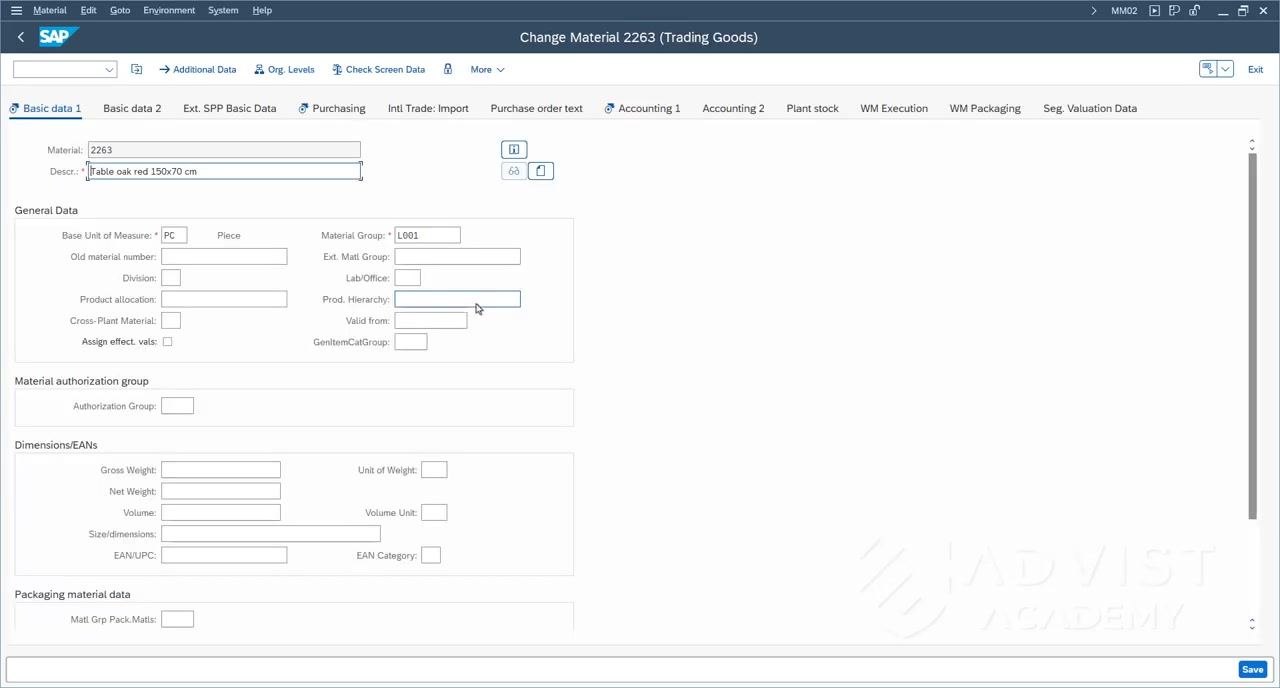This screenshot has width=1280, height=688.
Task: Open the Intl Trade: Import tab
Action: (428, 108)
